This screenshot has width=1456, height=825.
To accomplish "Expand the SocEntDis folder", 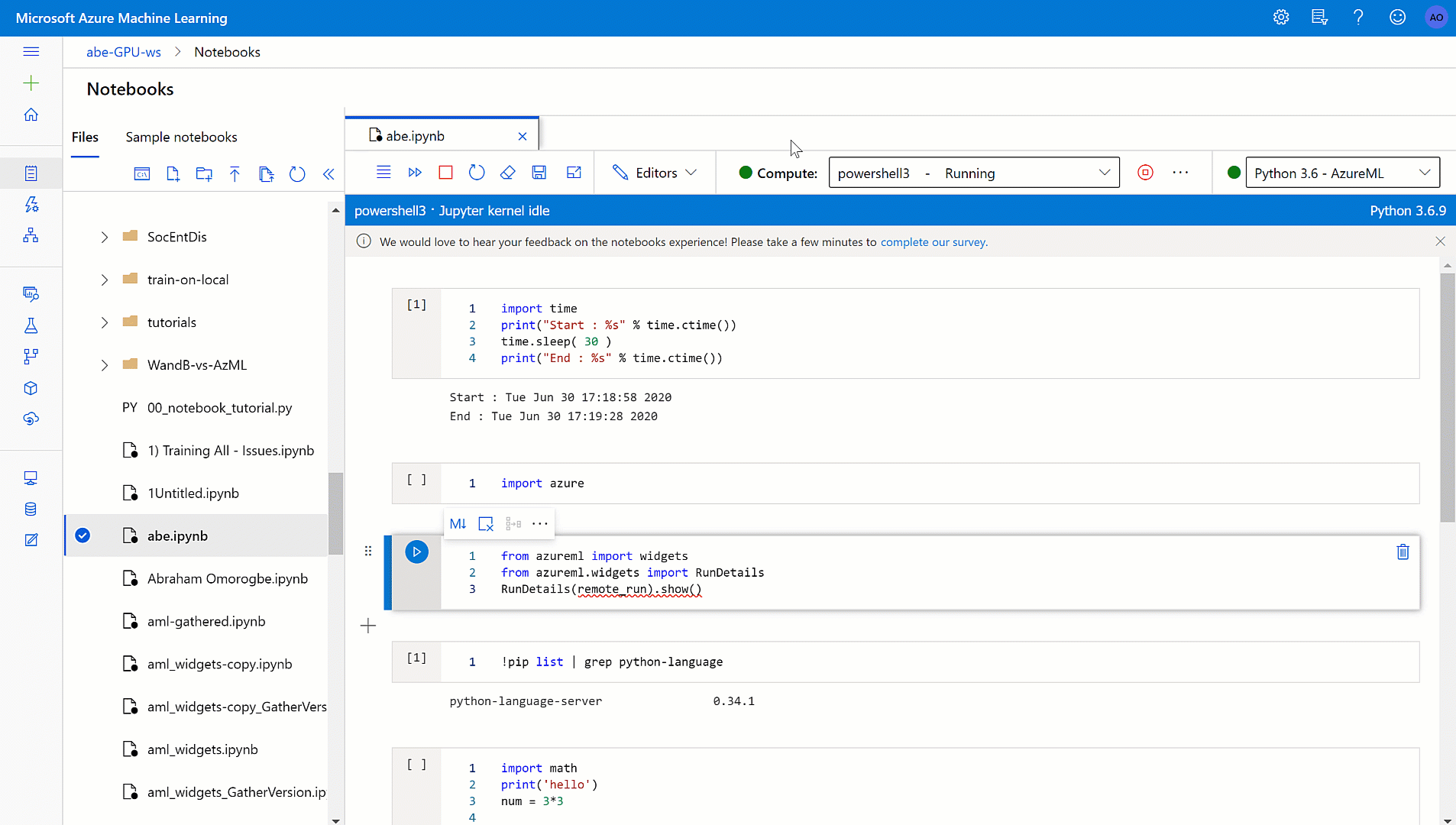I will 105,237.
